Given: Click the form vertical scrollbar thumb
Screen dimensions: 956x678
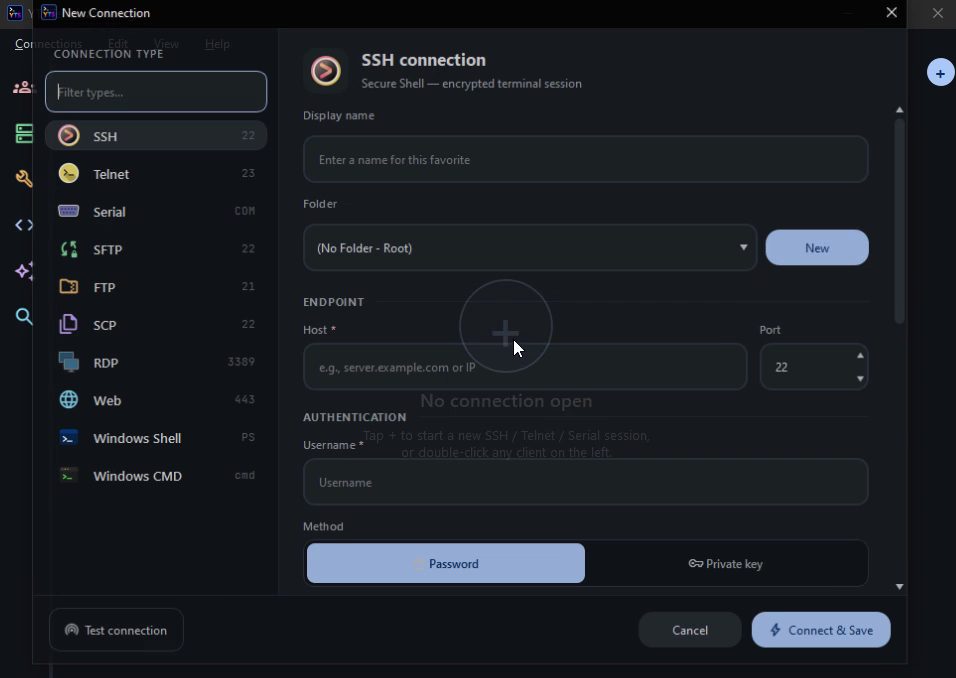Looking at the screenshot, I should [899, 221].
